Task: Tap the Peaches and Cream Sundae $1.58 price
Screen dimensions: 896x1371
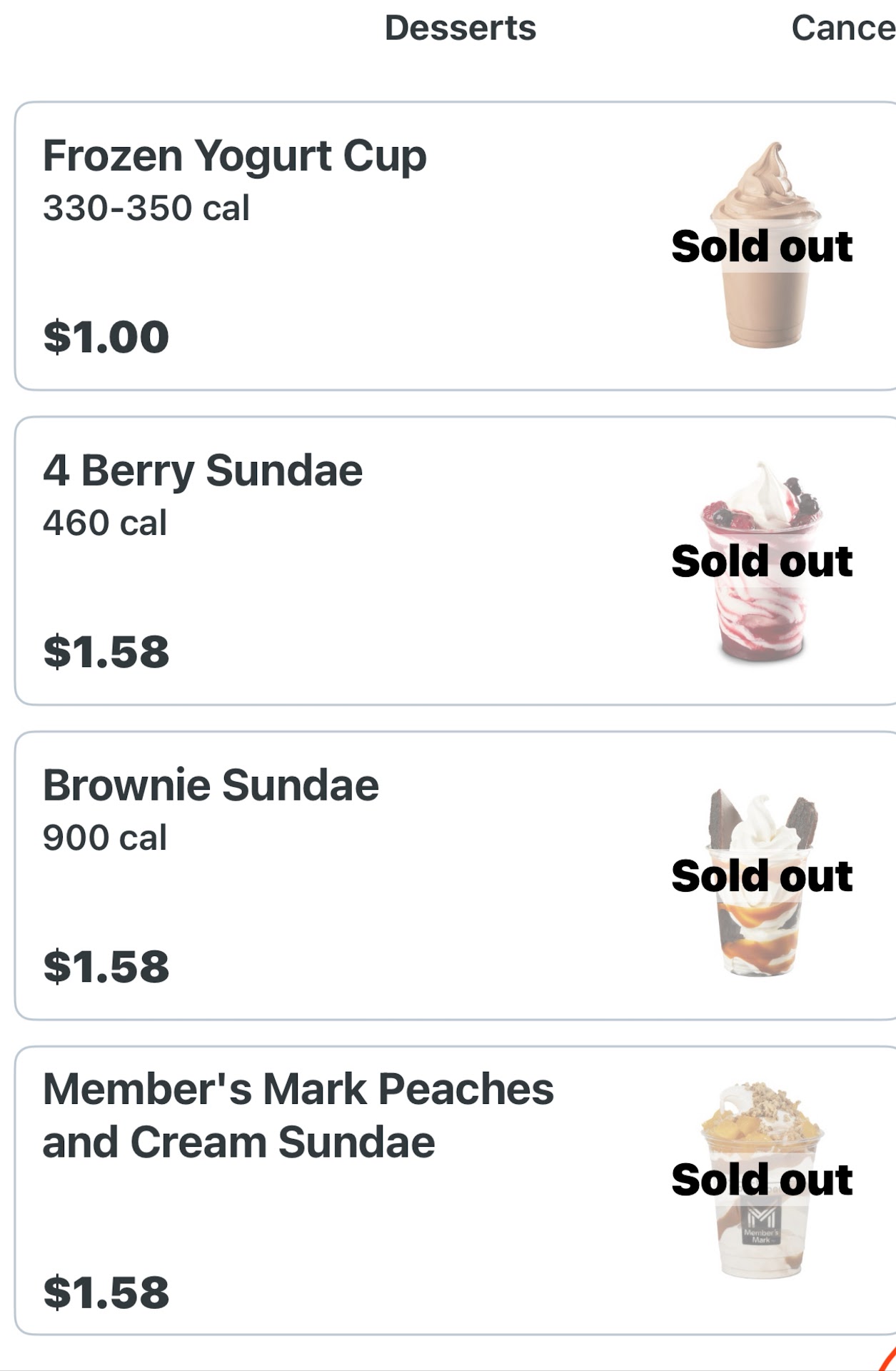Action: (x=106, y=1292)
